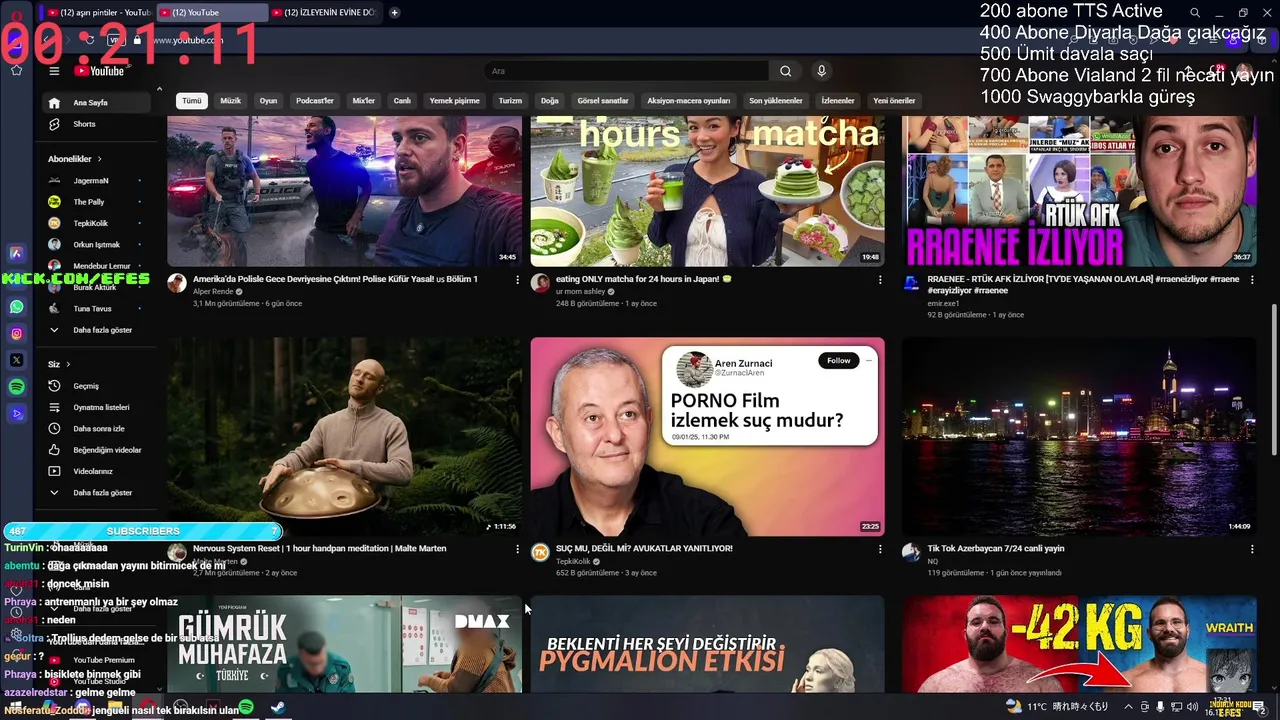Play the PORNO Film izlemek suç mudur thumbnail
The height and width of the screenshot is (720, 1280).
(x=707, y=436)
